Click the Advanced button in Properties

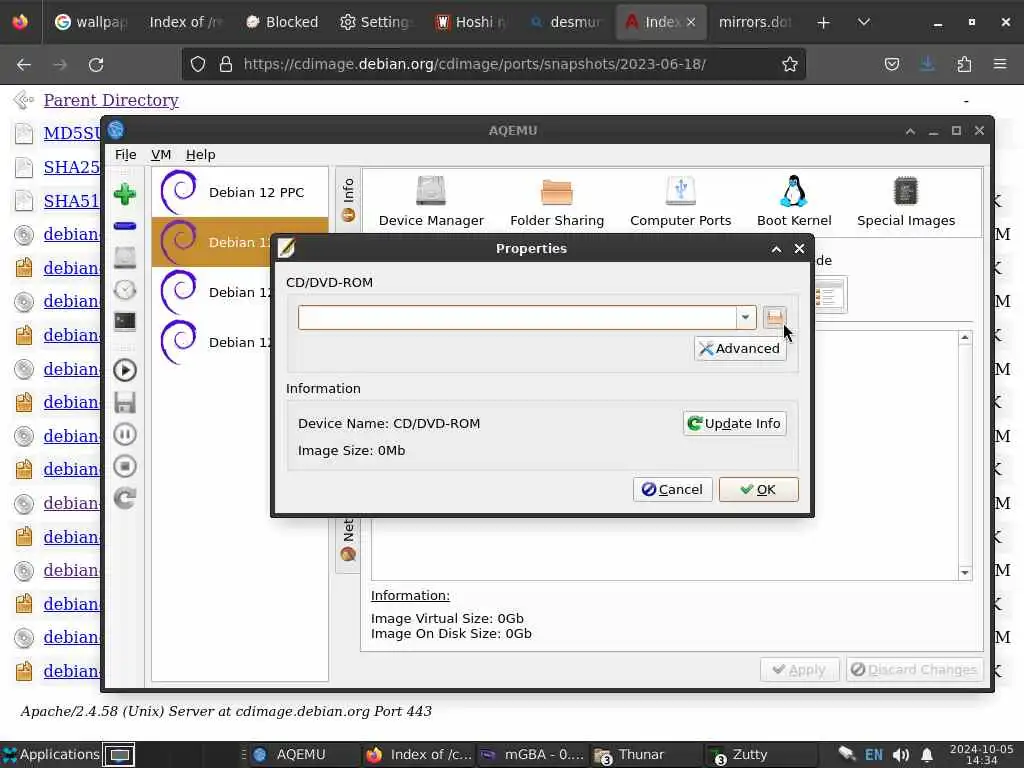740,349
